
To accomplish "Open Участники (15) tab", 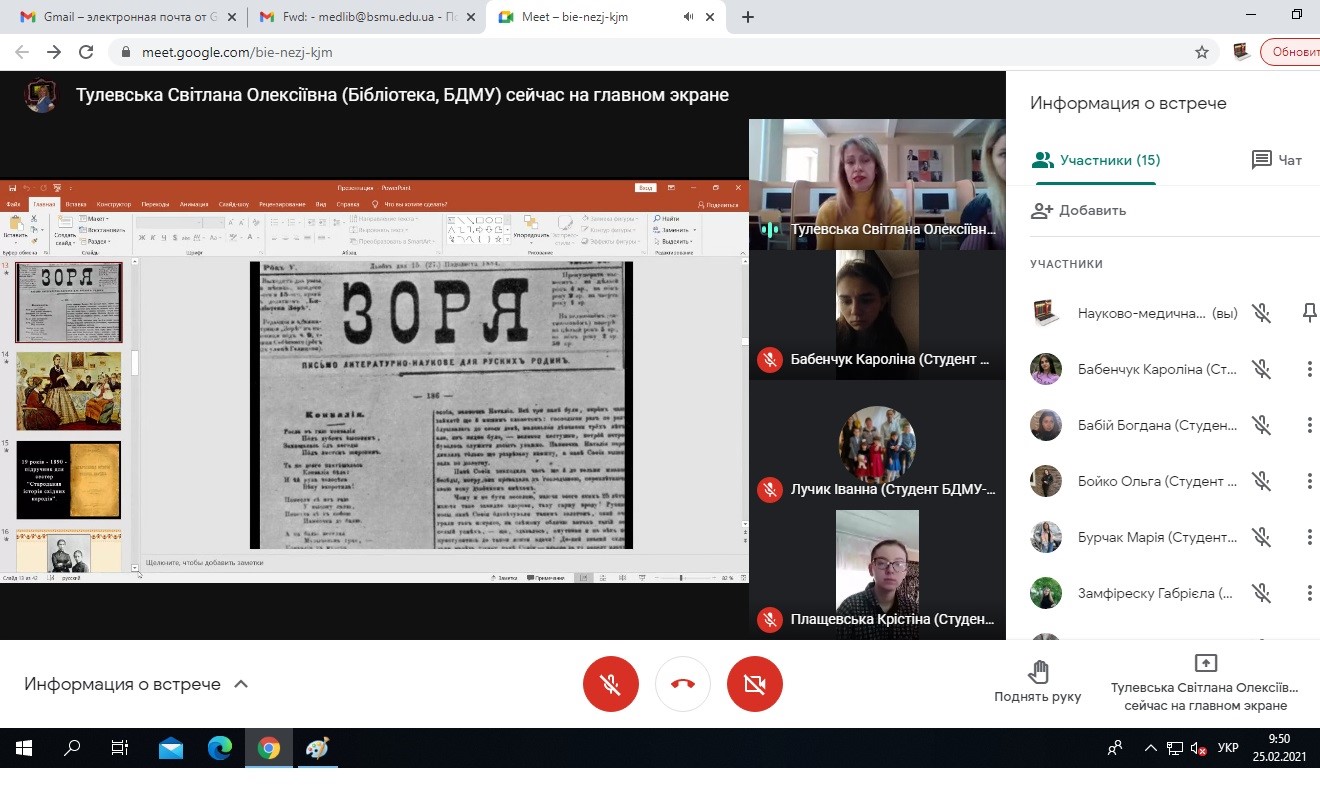I will (1096, 160).
